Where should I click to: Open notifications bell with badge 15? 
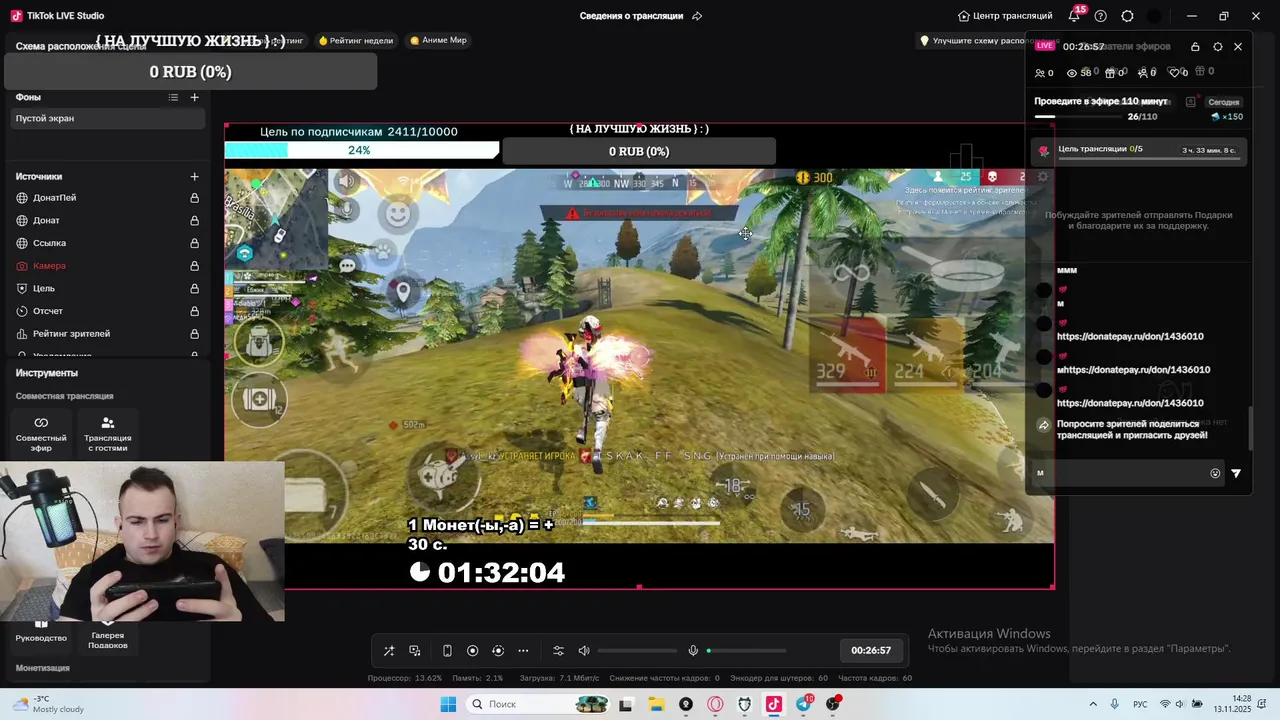[1075, 15]
